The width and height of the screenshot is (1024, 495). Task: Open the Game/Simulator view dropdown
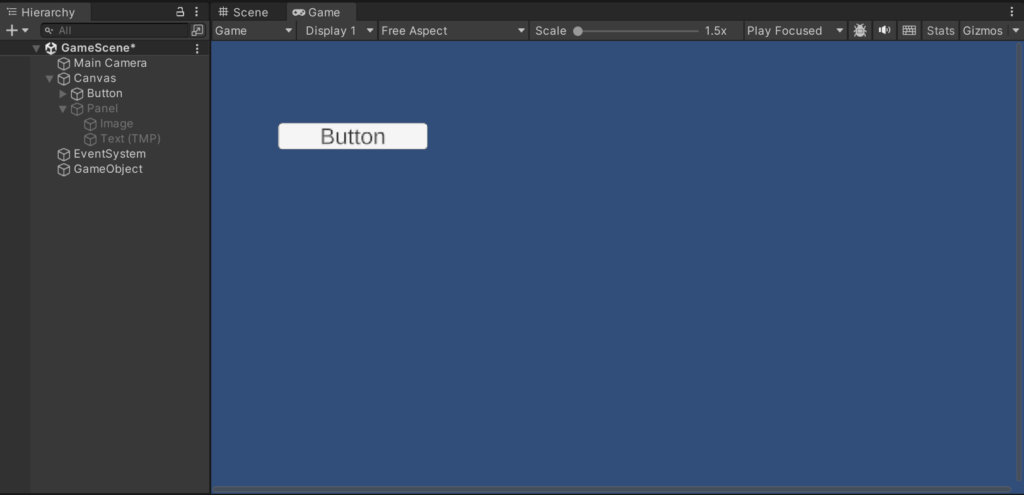click(x=254, y=31)
